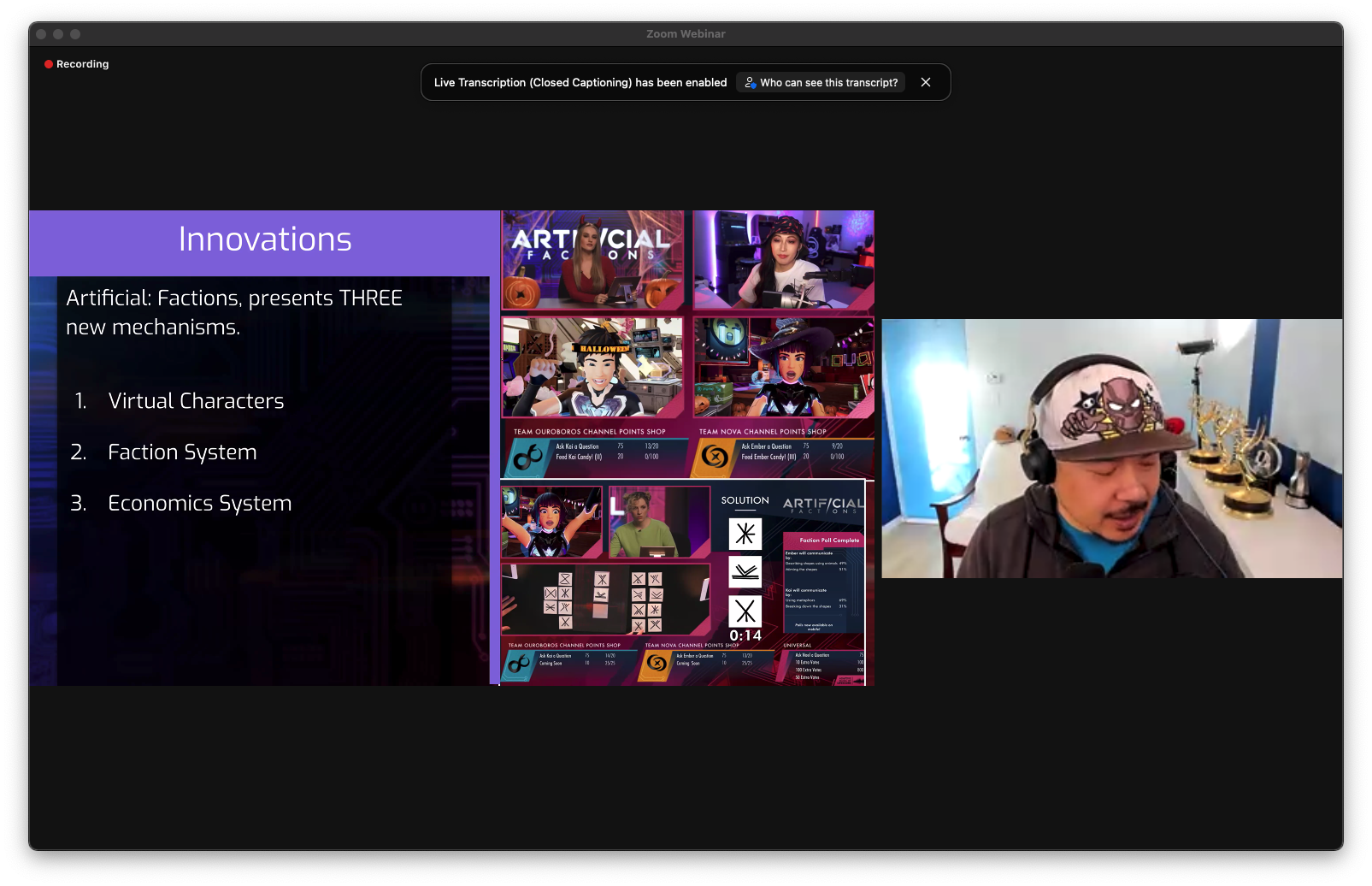Click the 0:14 countdown timer
The image size is (1372, 886).
coord(745,636)
